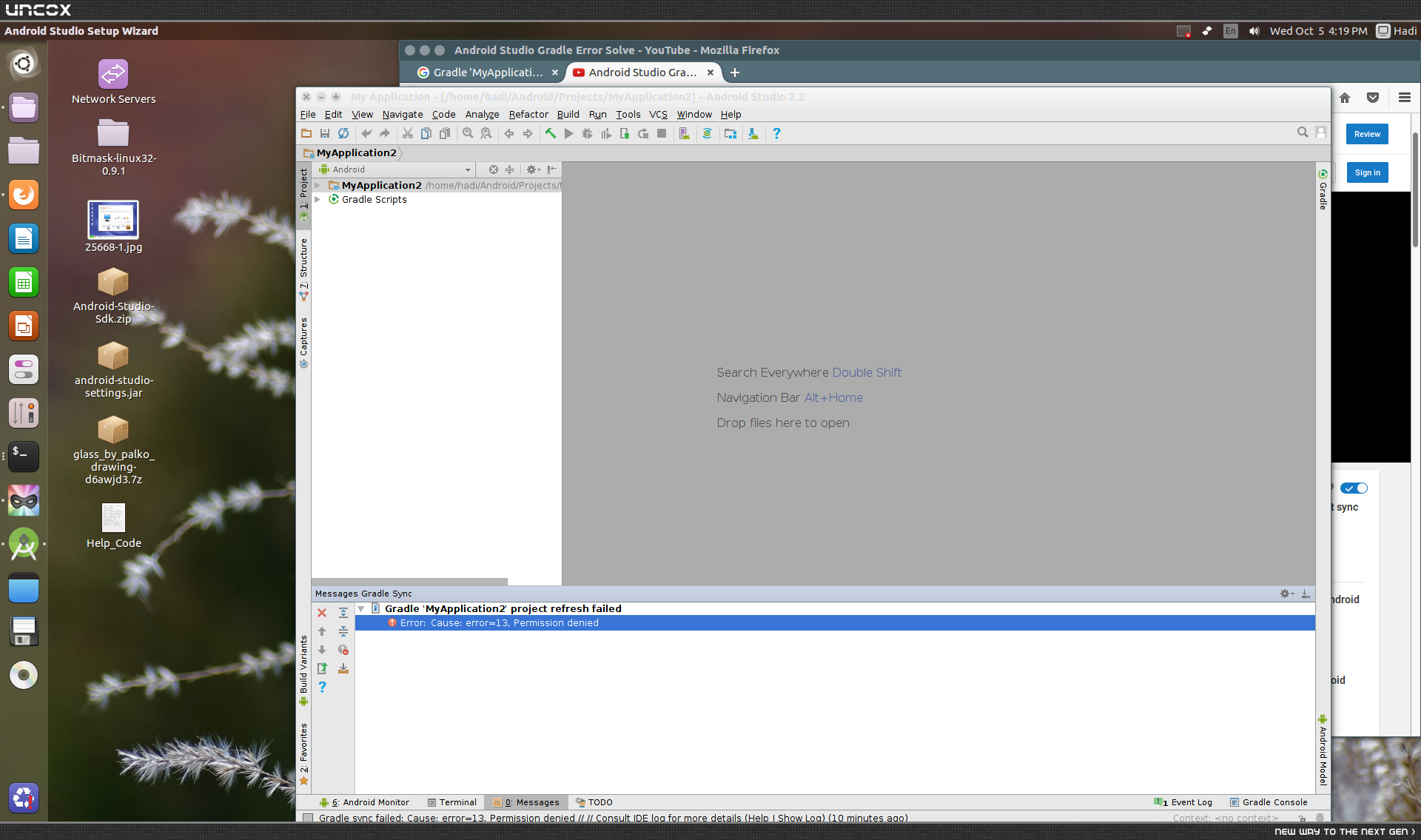Open the Gradle side panel tab
The image size is (1421, 840).
1323,189
